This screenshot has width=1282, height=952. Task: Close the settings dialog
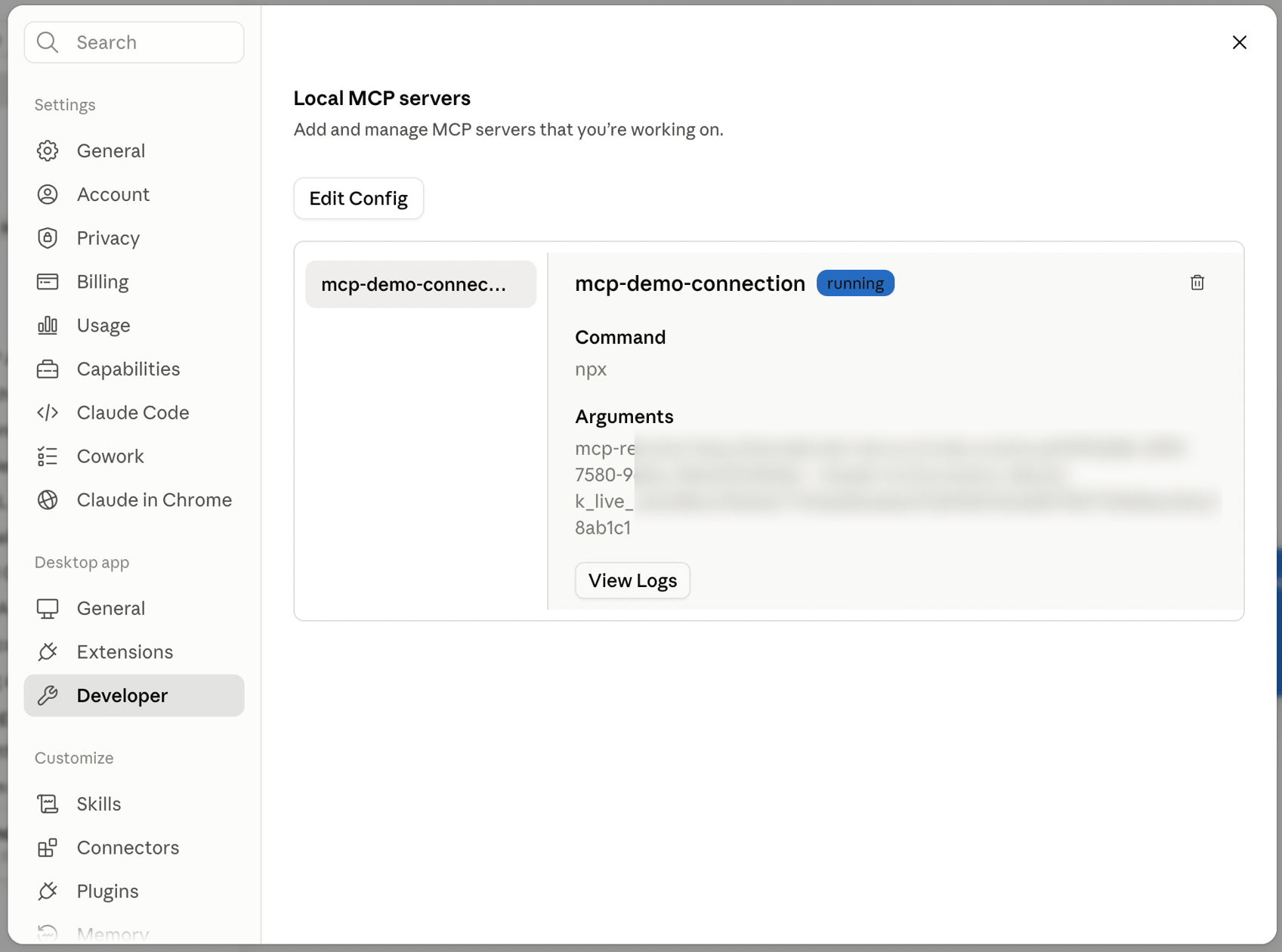1239,42
